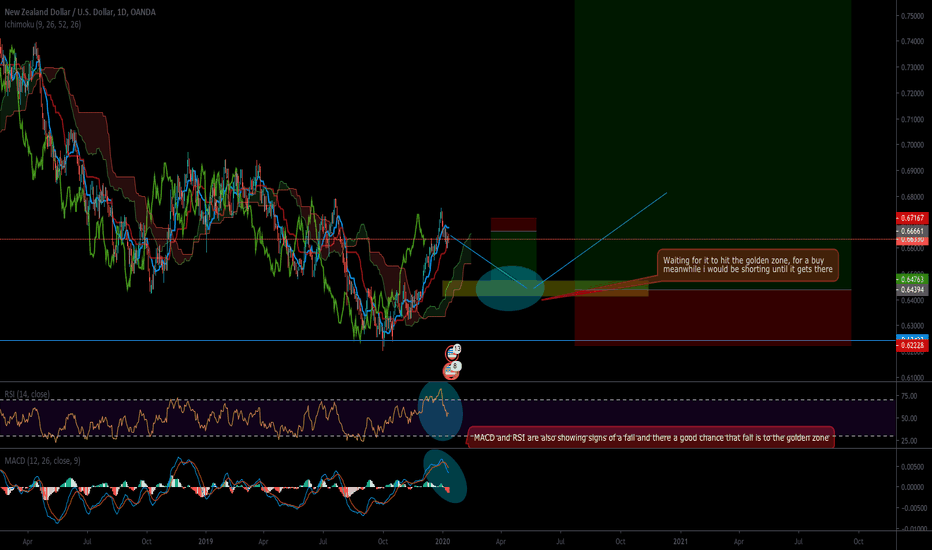932x550 pixels.
Task: Select the teal ellipse over the golden zone
Action: point(510,289)
